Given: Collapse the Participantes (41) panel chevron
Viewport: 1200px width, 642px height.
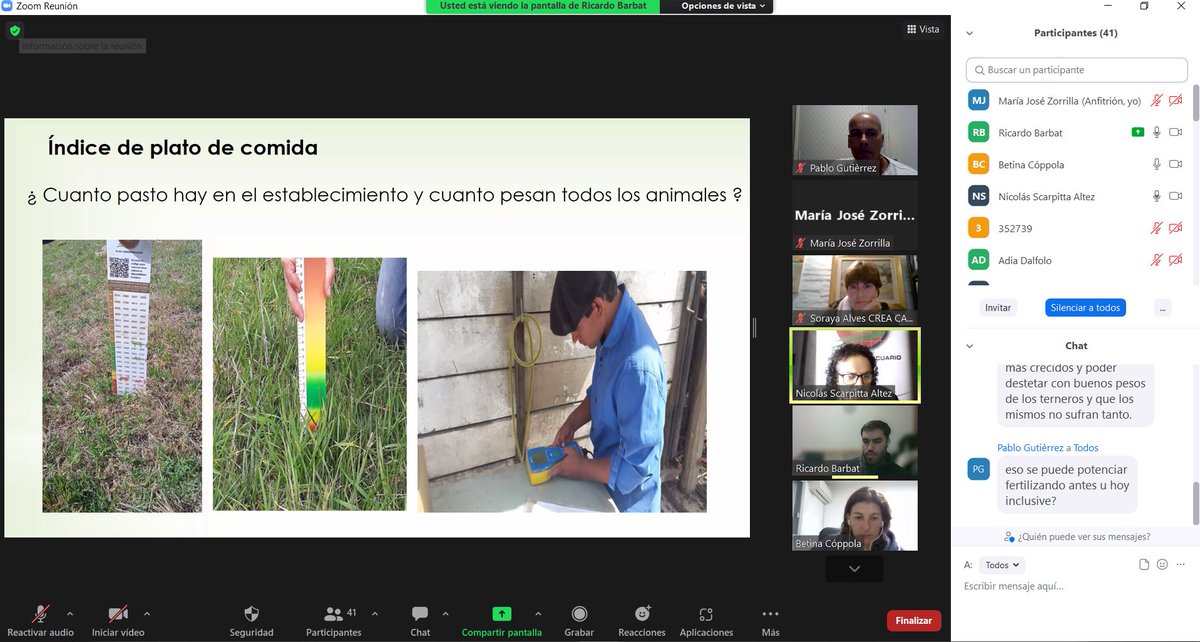Looking at the screenshot, I should [969, 33].
